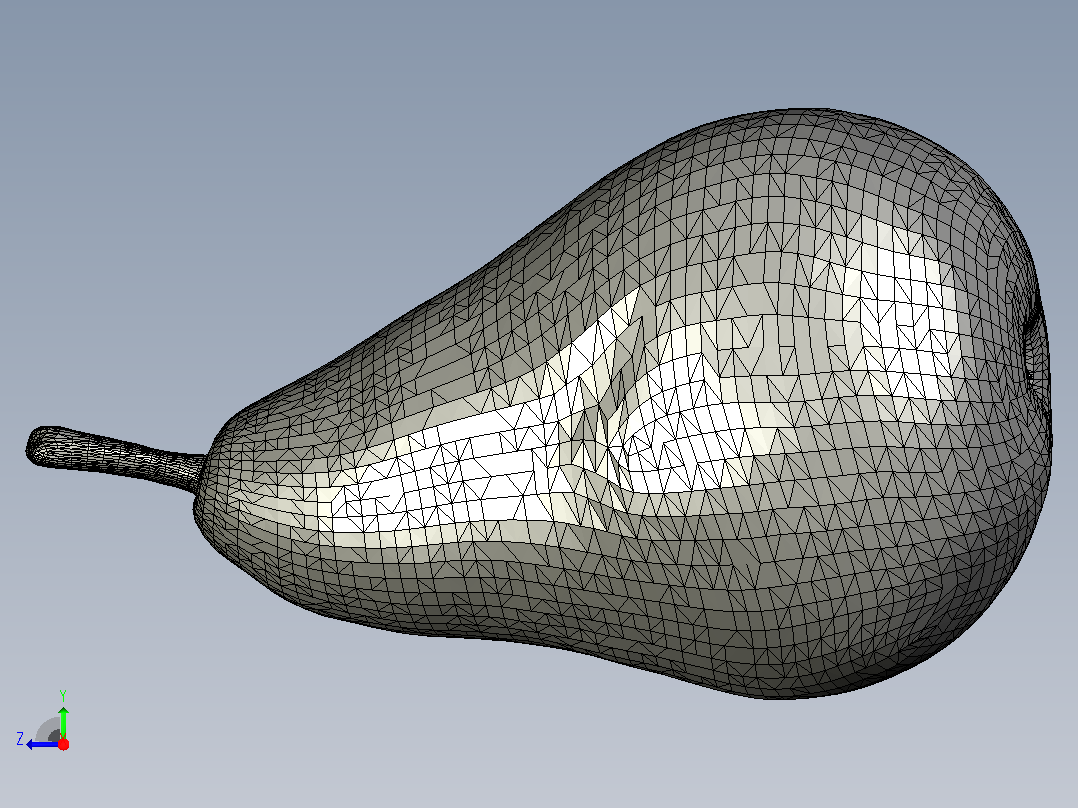This screenshot has width=1078, height=808.
Task: Click the green Y axis arrow of the triad
Action: click(63, 722)
